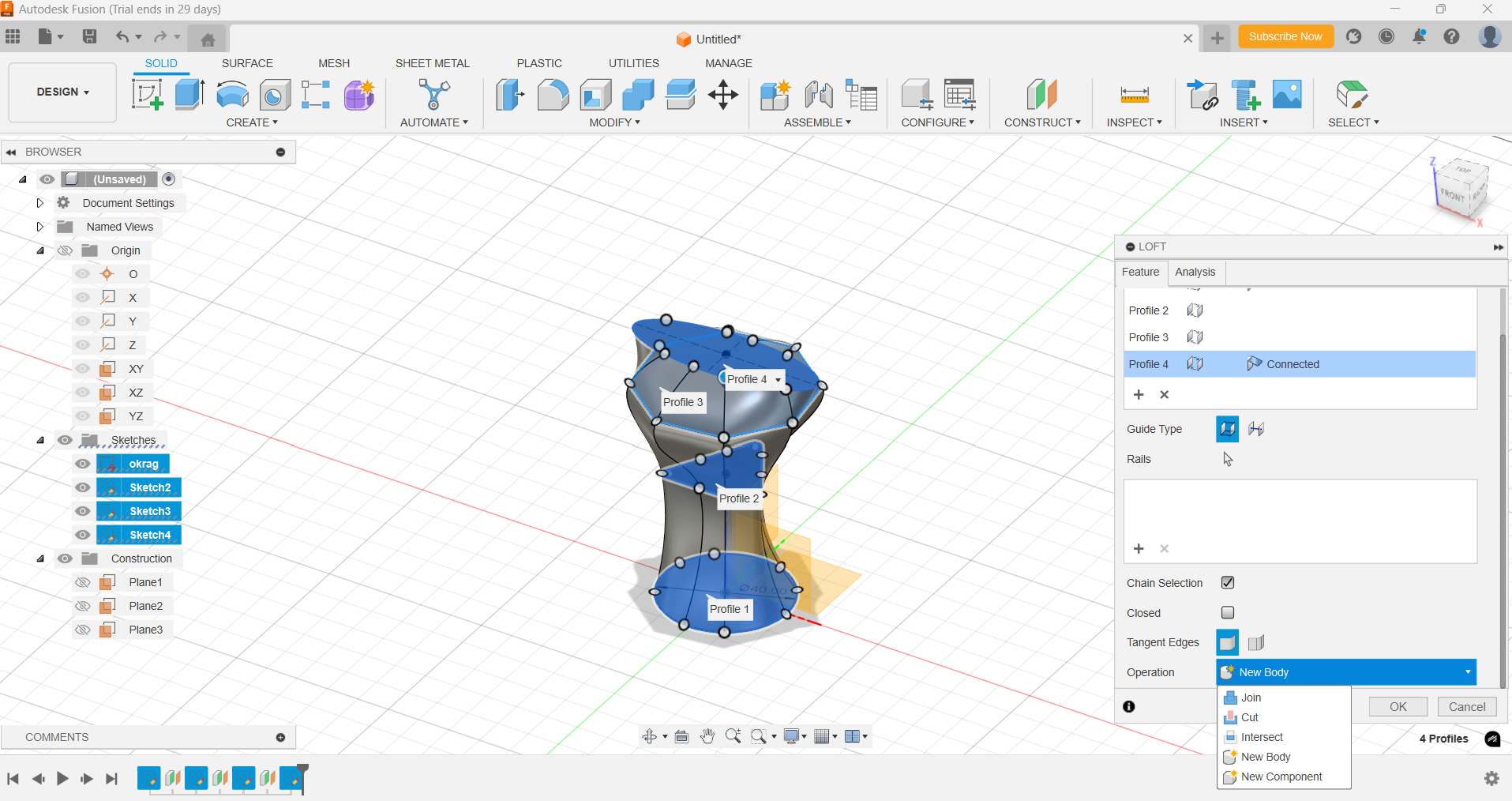Expand the Named Views node

coord(39,227)
